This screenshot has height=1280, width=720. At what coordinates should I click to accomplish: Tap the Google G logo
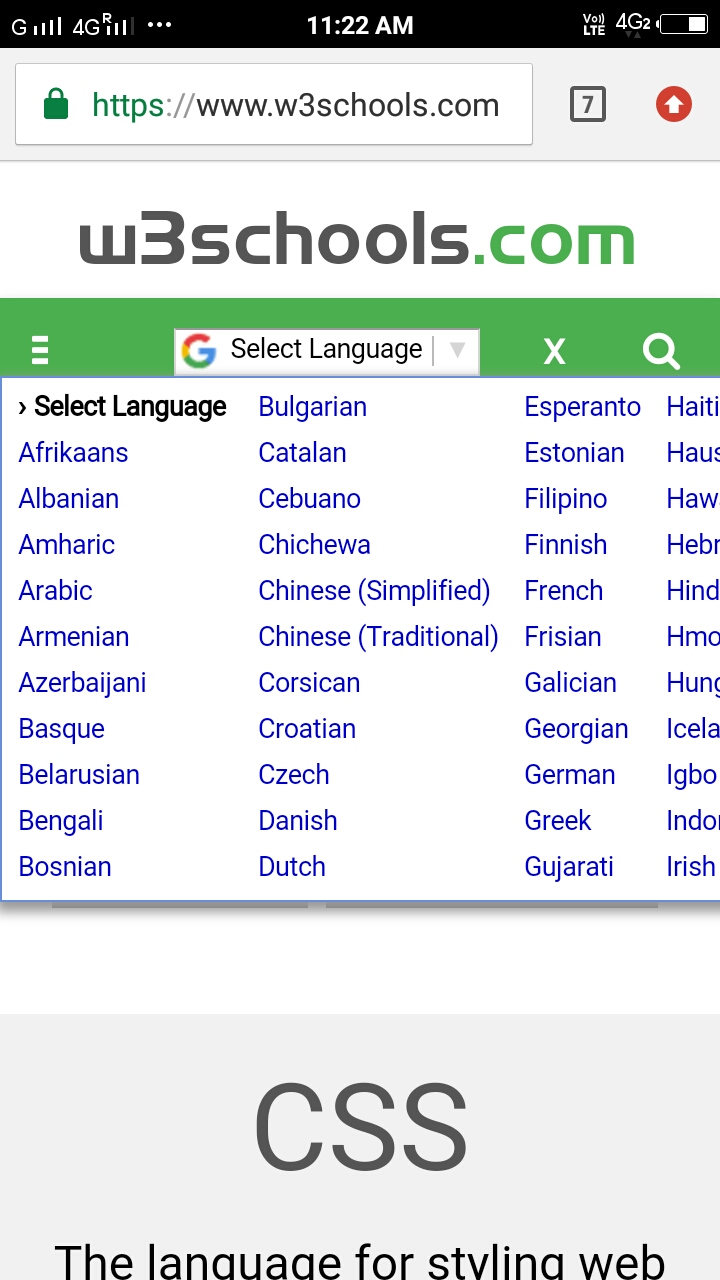[199, 351]
